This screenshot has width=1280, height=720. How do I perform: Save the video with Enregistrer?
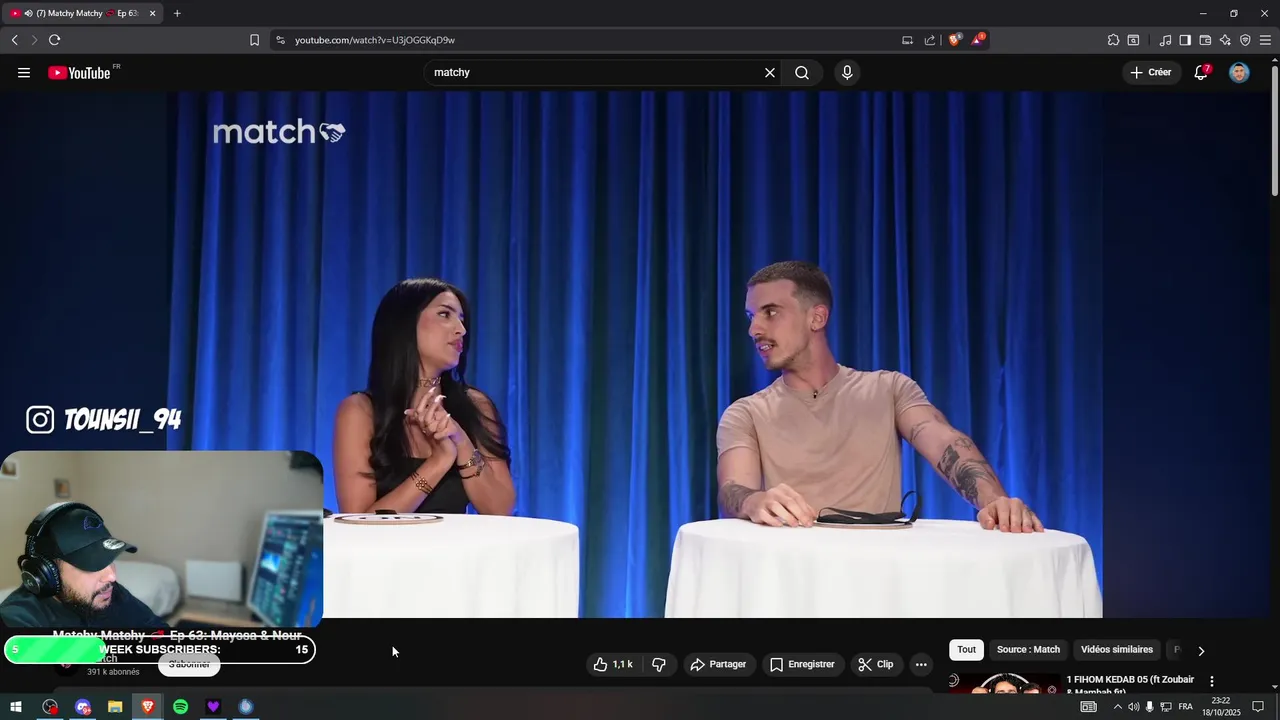[x=802, y=664]
